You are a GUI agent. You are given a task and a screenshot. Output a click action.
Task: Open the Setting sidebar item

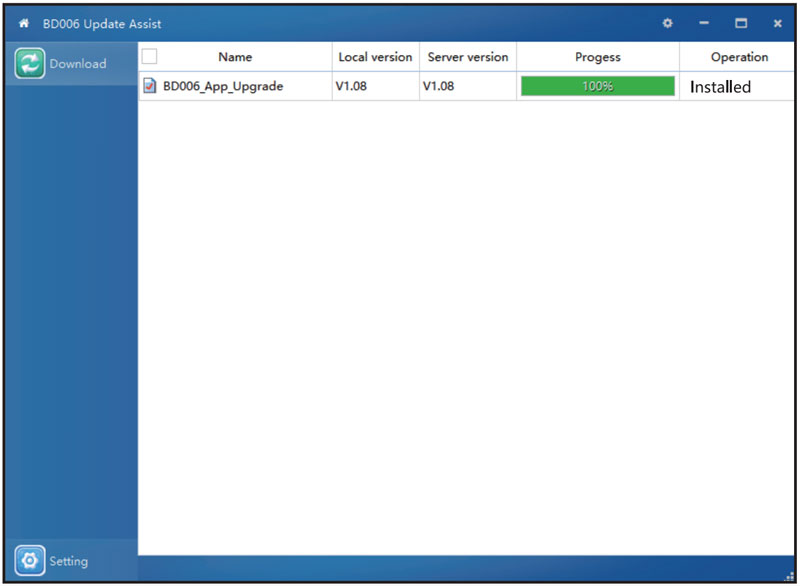71,560
